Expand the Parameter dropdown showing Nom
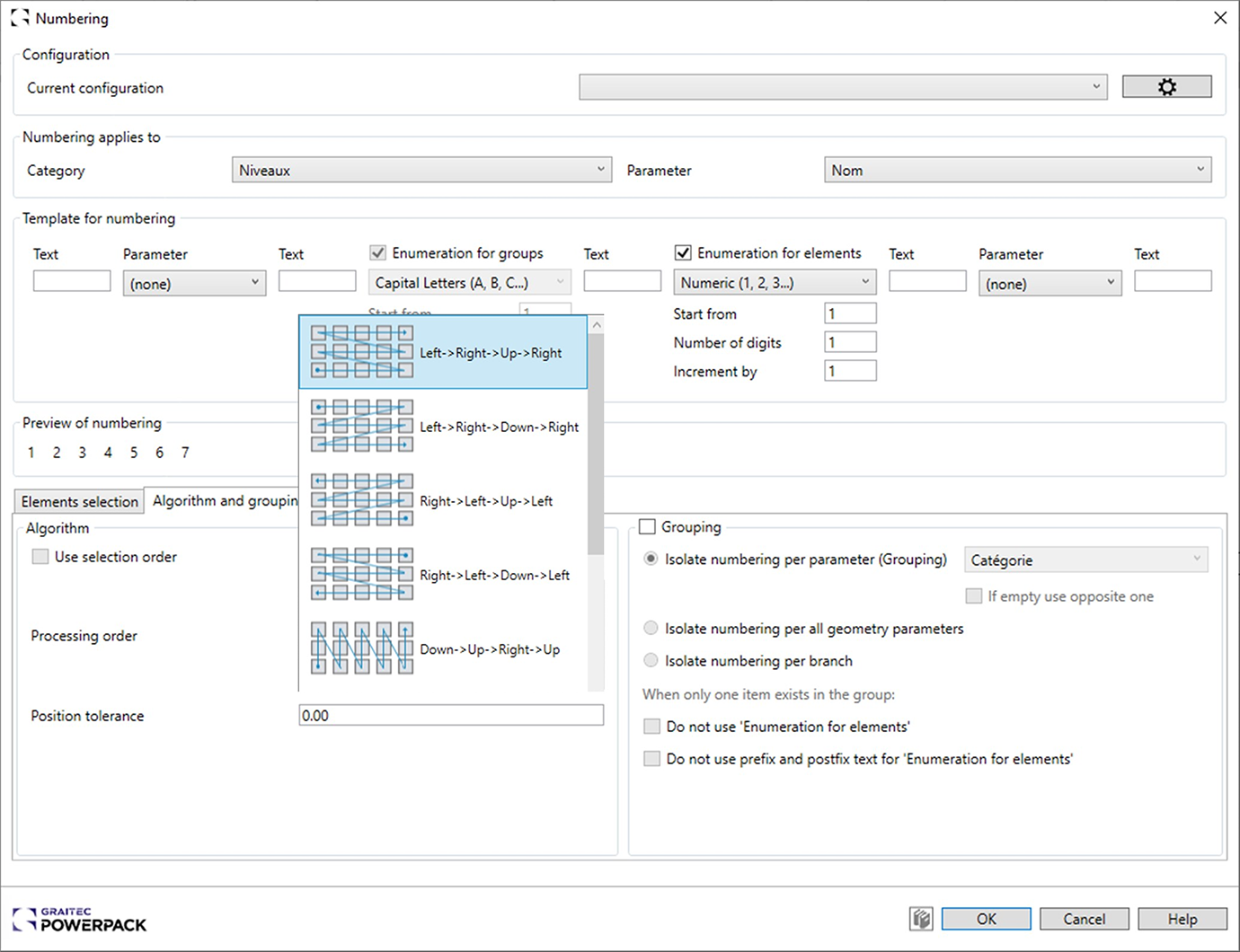 [1017, 170]
